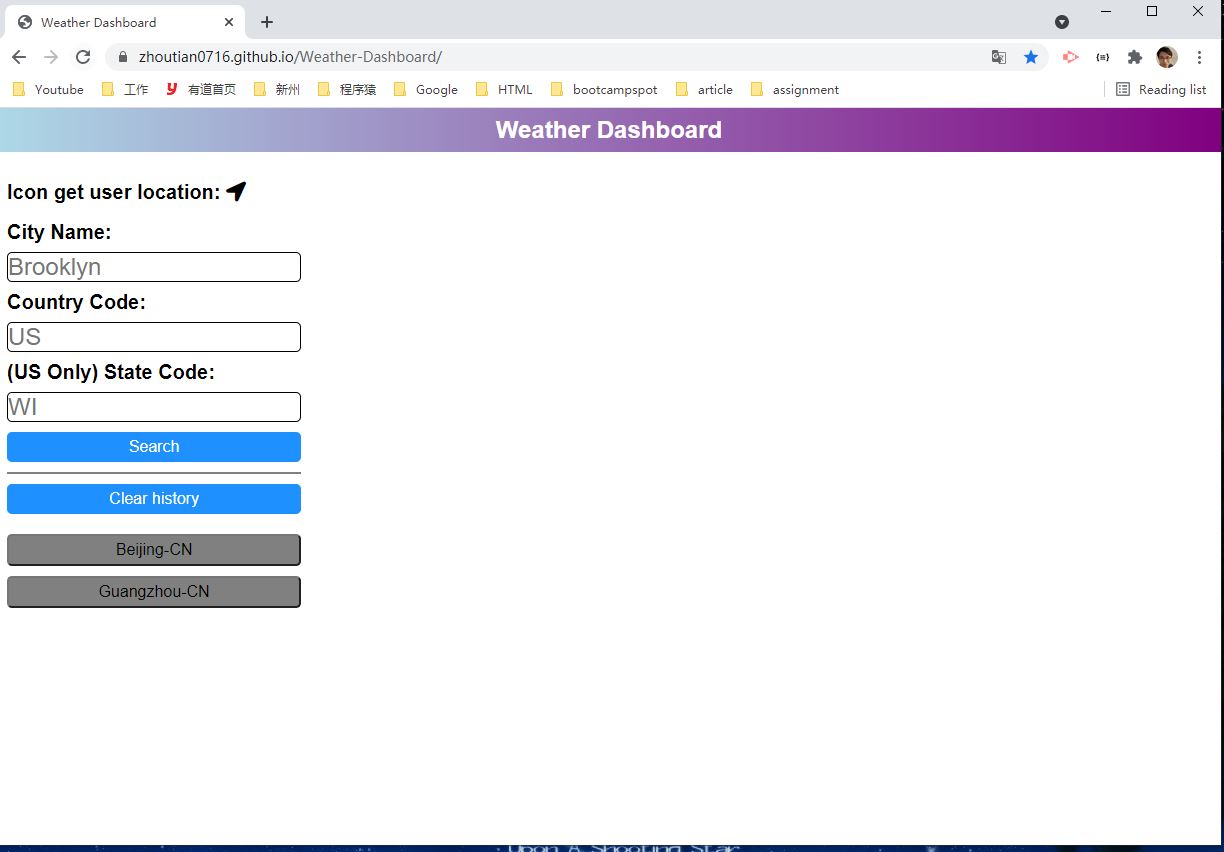Click the tab search dropdown arrow
This screenshot has width=1224, height=852.
1062,22
